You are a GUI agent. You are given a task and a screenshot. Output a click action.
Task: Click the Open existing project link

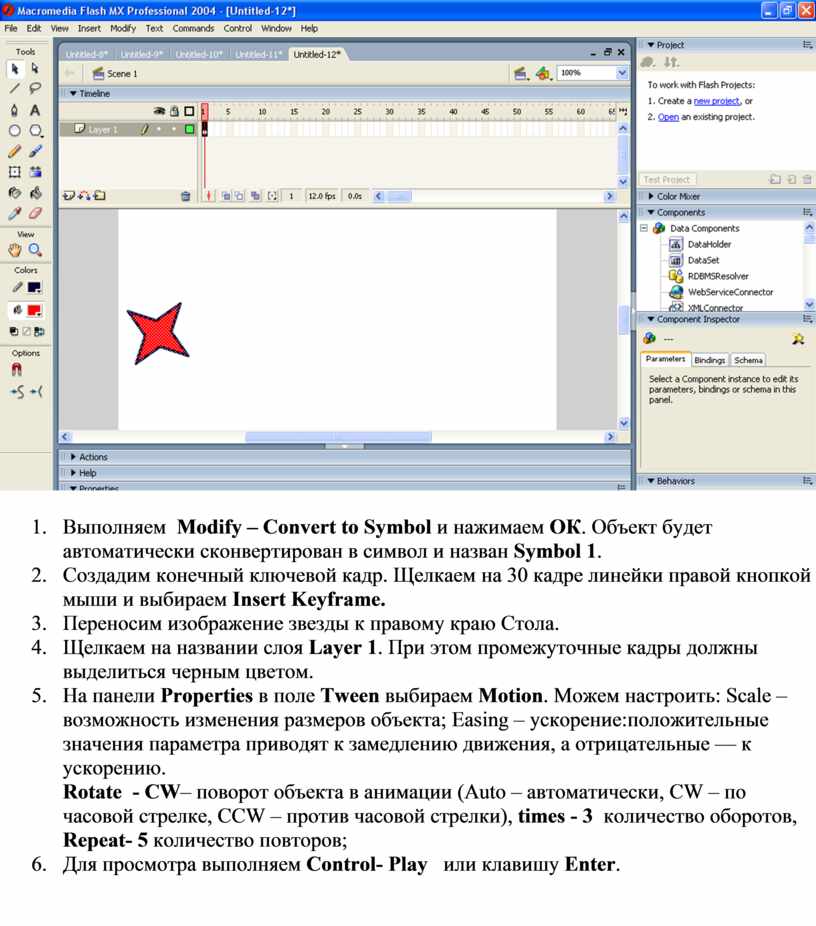[668, 117]
